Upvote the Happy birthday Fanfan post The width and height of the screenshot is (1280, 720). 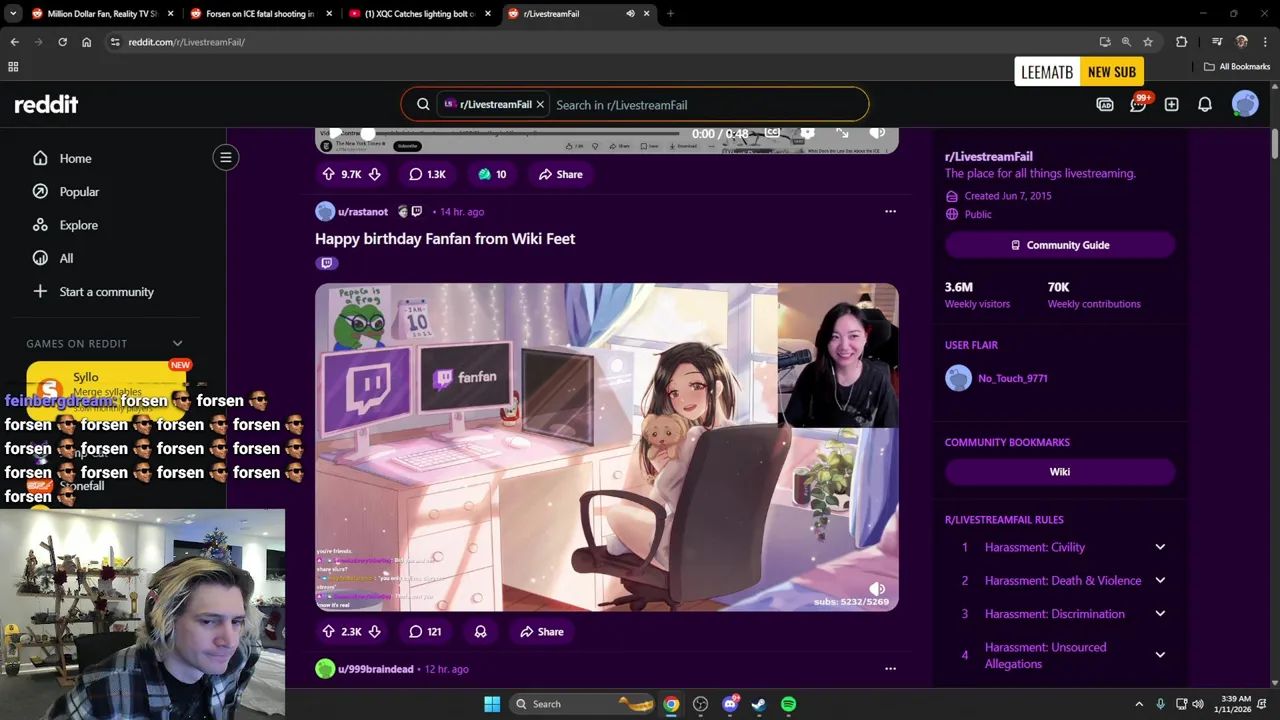click(x=328, y=632)
